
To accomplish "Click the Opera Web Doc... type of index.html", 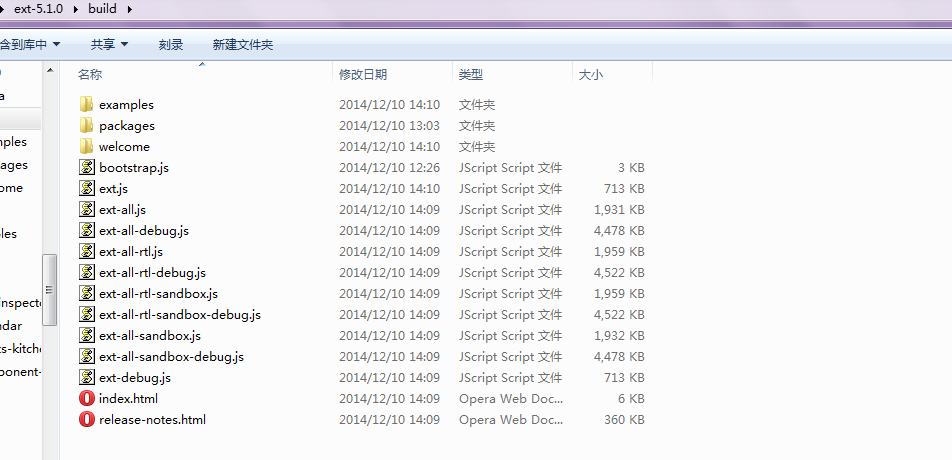I will pyautogui.click(x=511, y=399).
